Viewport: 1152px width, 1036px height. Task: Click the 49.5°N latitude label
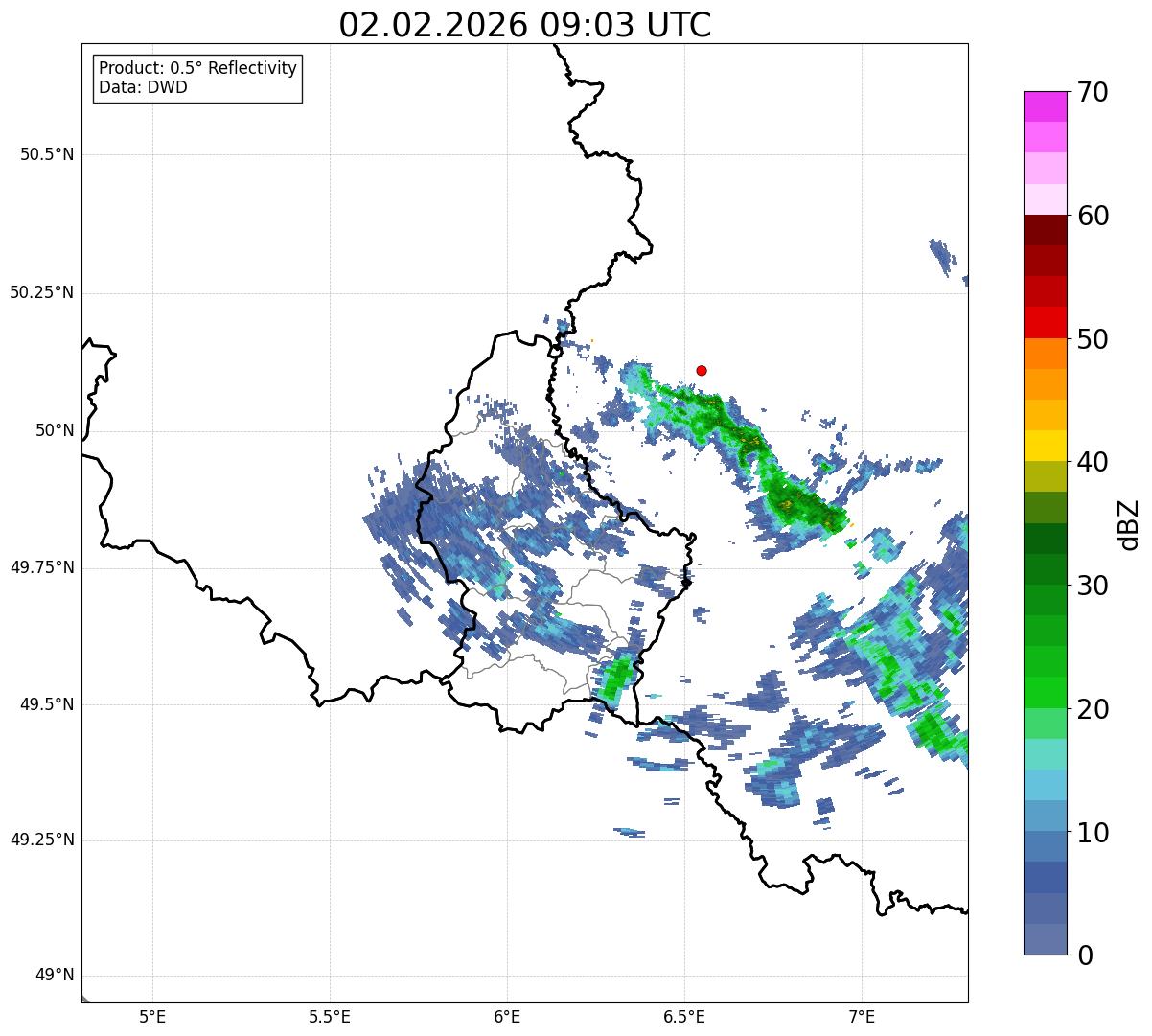pos(47,704)
